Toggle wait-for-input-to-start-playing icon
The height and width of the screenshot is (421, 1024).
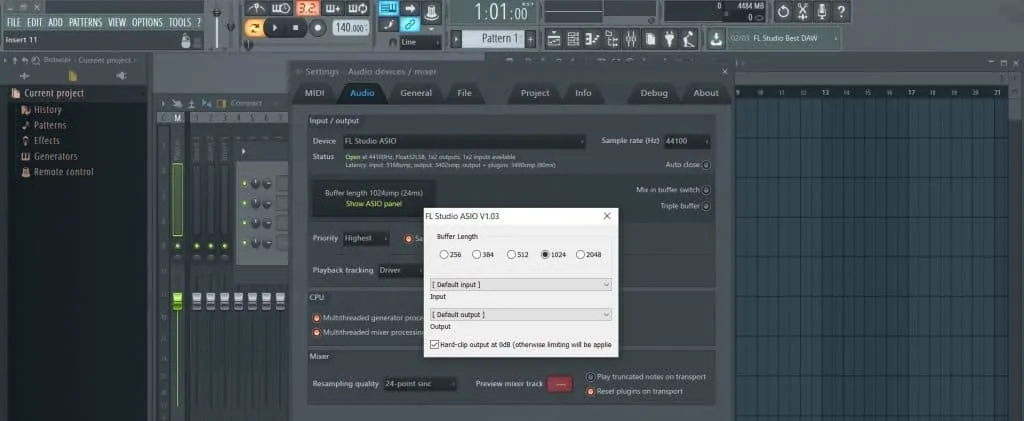click(281, 8)
